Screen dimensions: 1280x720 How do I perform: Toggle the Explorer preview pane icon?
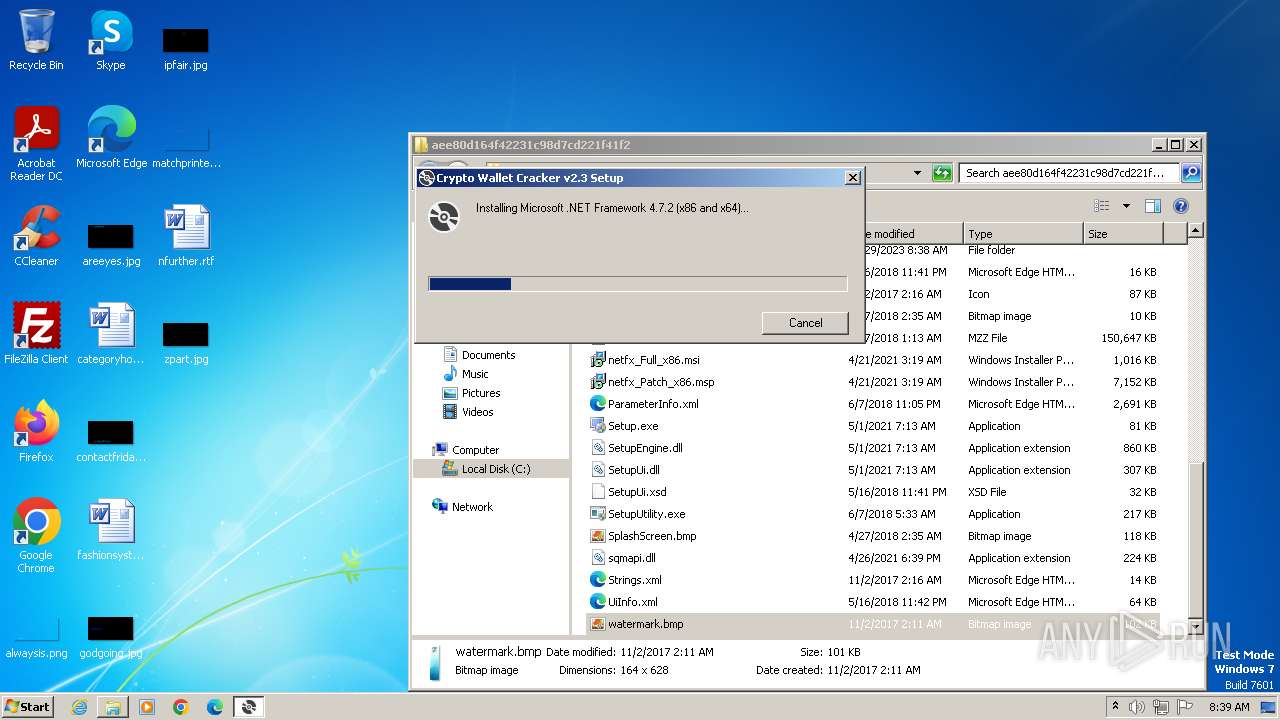[1152, 206]
